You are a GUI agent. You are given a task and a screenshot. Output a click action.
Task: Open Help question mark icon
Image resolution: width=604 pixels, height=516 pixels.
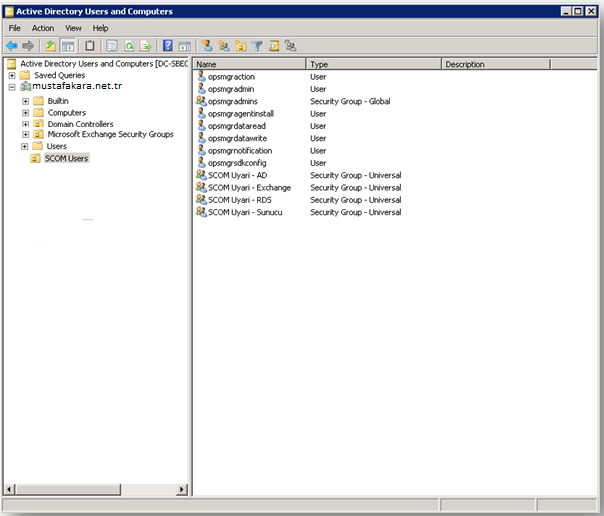pos(168,46)
